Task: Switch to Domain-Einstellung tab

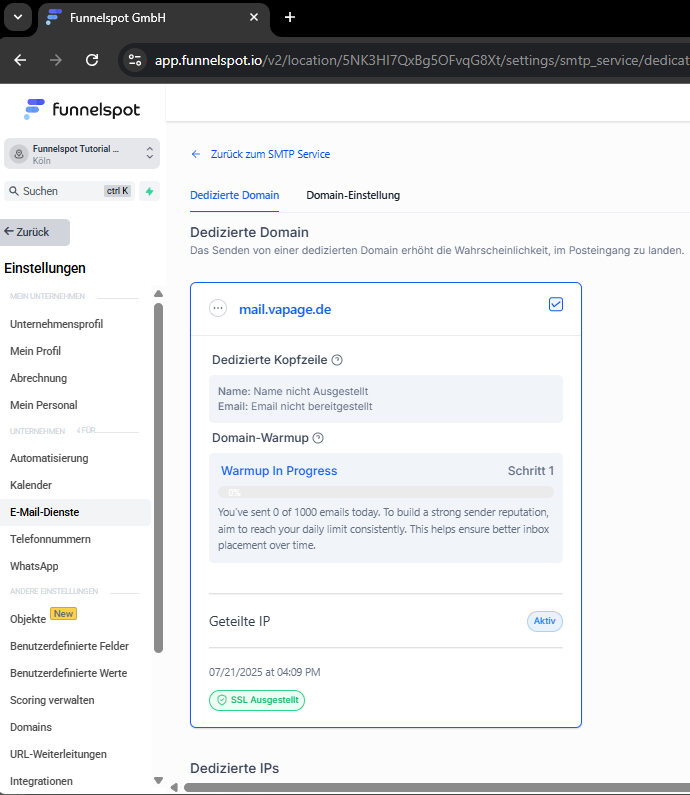Action: 353,195
